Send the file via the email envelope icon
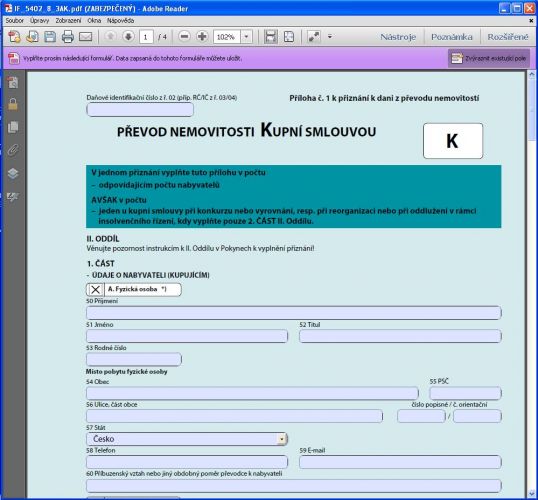Screen dimensions: 538x500 coord(85,36)
